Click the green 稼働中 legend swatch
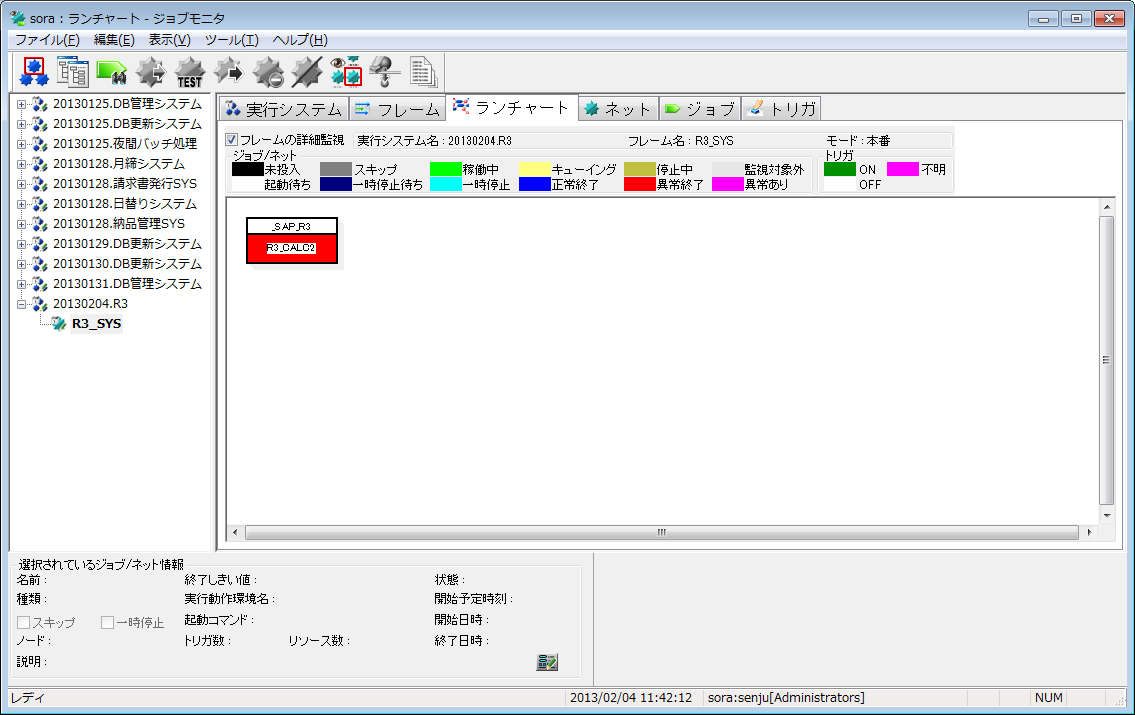This screenshot has width=1135, height=715. 446,169
